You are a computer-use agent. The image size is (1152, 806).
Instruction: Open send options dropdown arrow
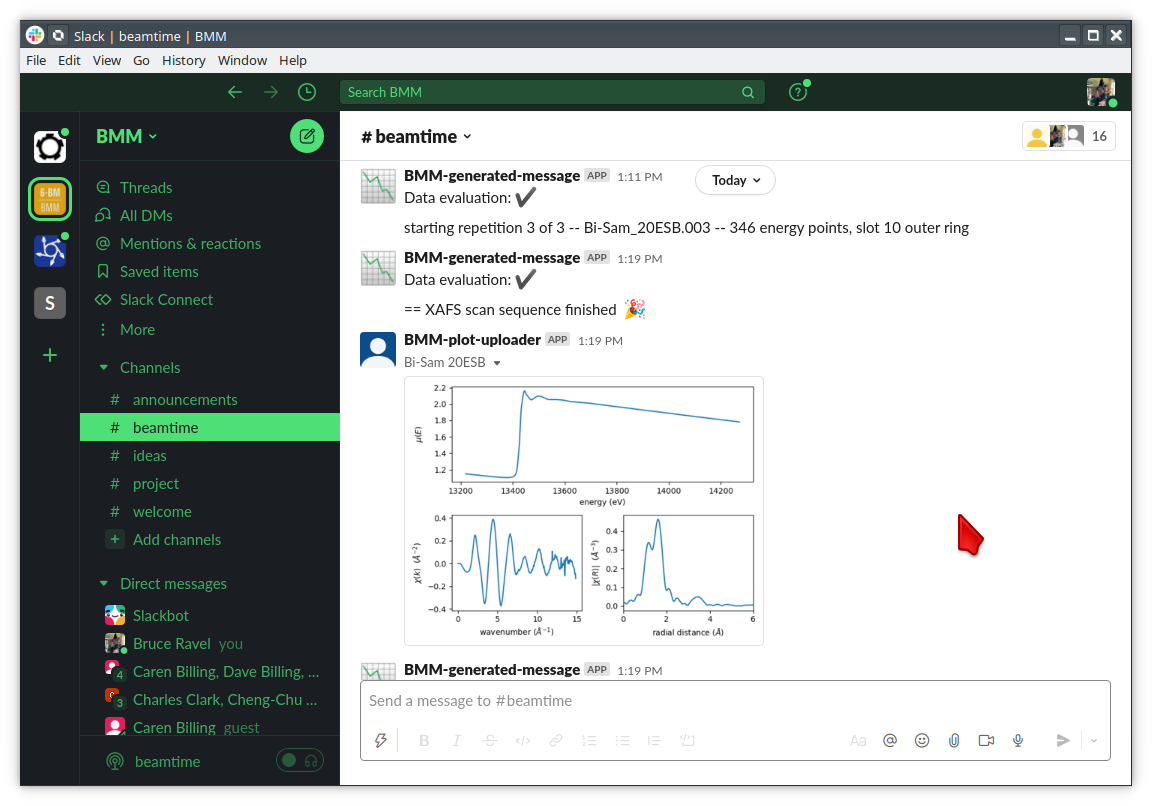(1094, 741)
